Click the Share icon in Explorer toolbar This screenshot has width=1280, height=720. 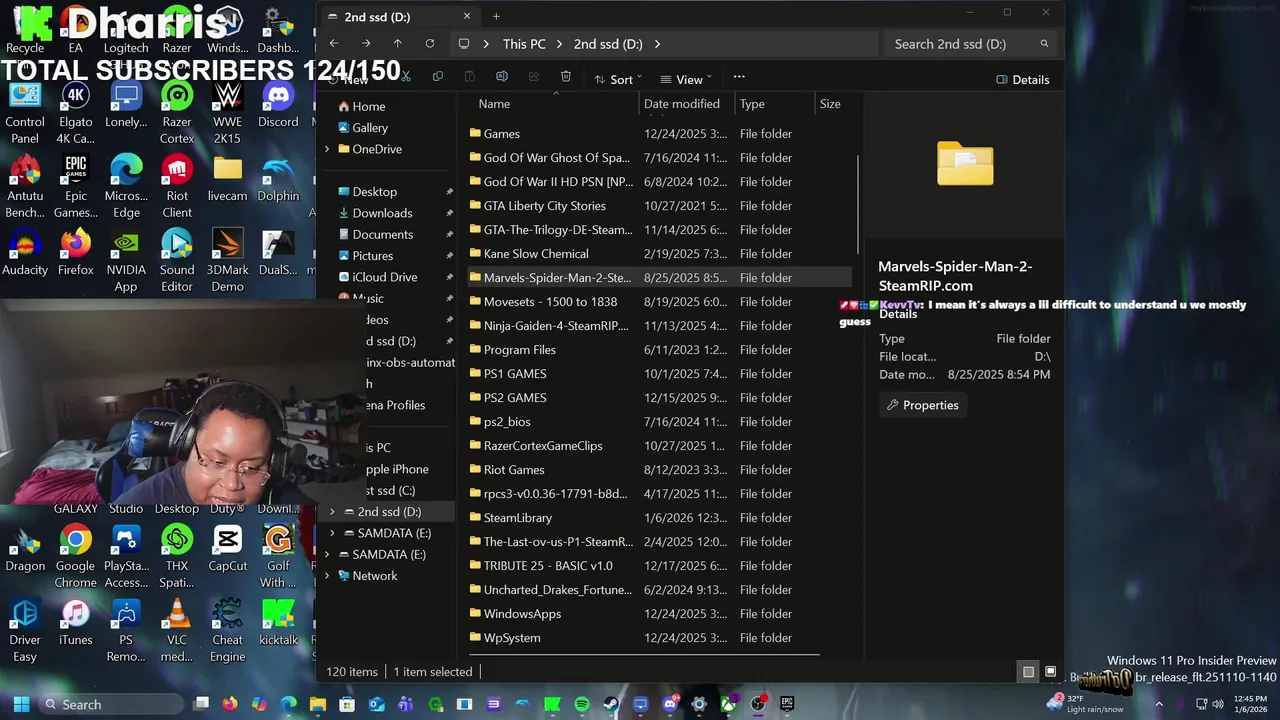534,78
